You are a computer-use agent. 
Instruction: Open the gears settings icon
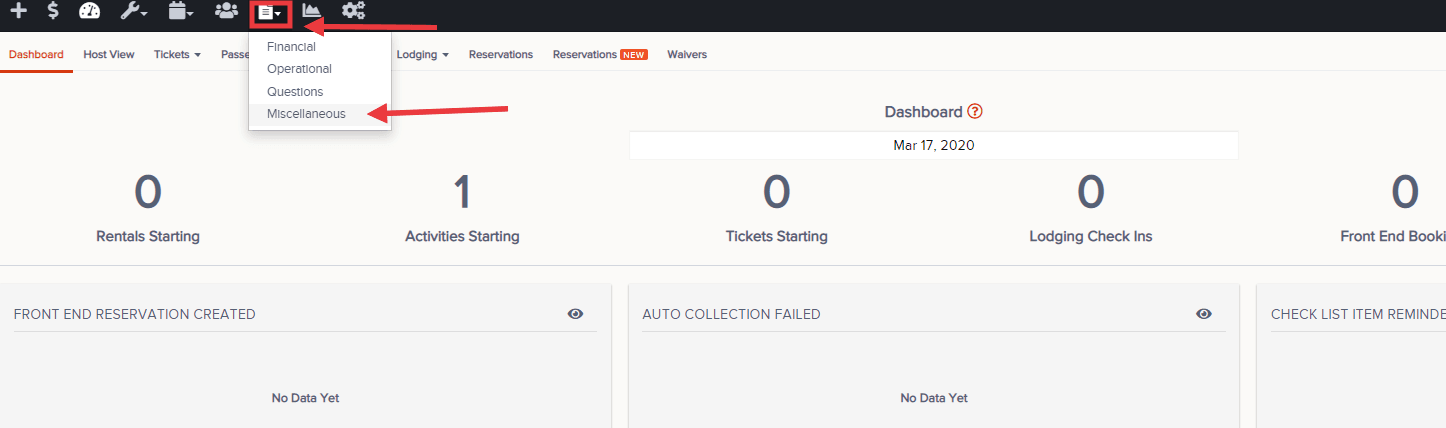[x=353, y=12]
